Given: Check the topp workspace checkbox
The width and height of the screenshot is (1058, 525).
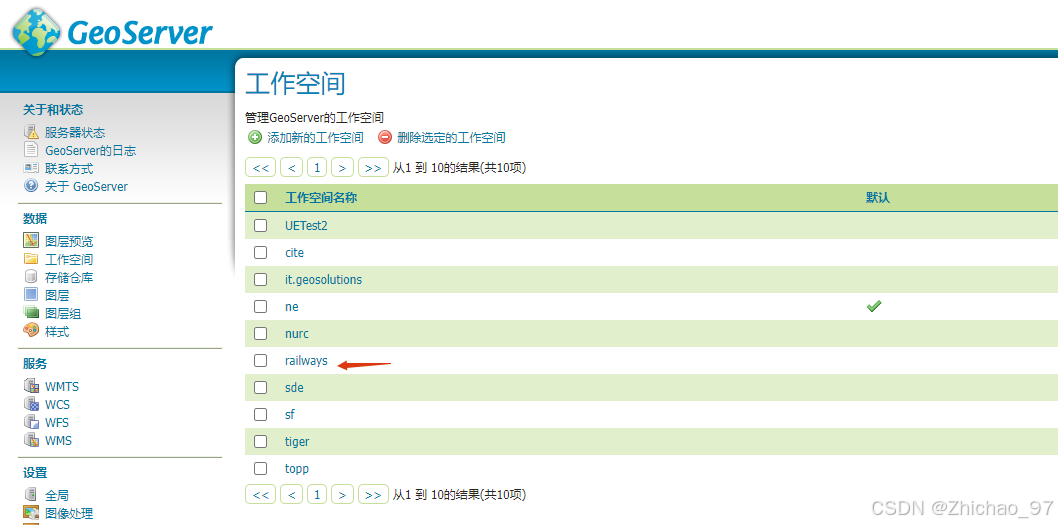Looking at the screenshot, I should pos(260,468).
